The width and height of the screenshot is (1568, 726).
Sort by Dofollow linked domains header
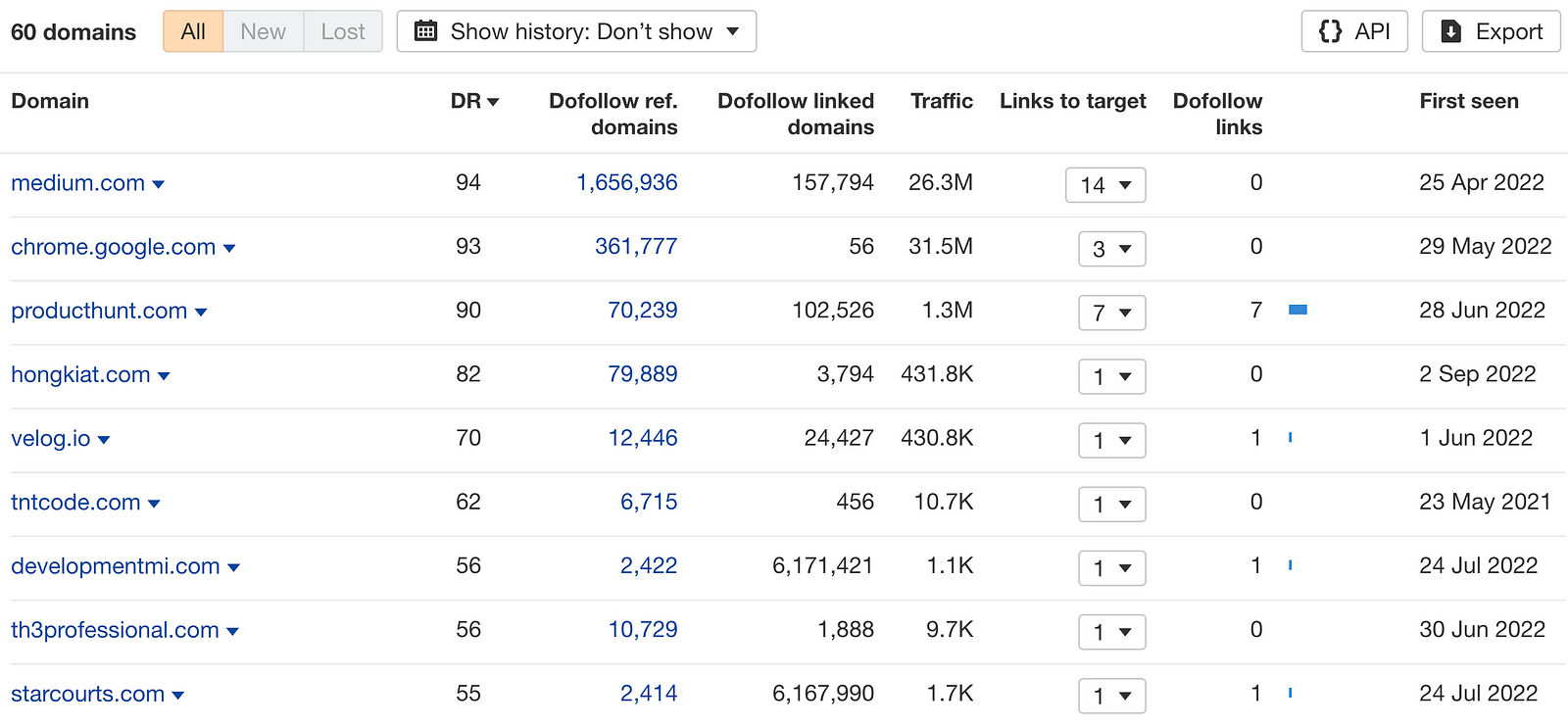click(x=796, y=114)
